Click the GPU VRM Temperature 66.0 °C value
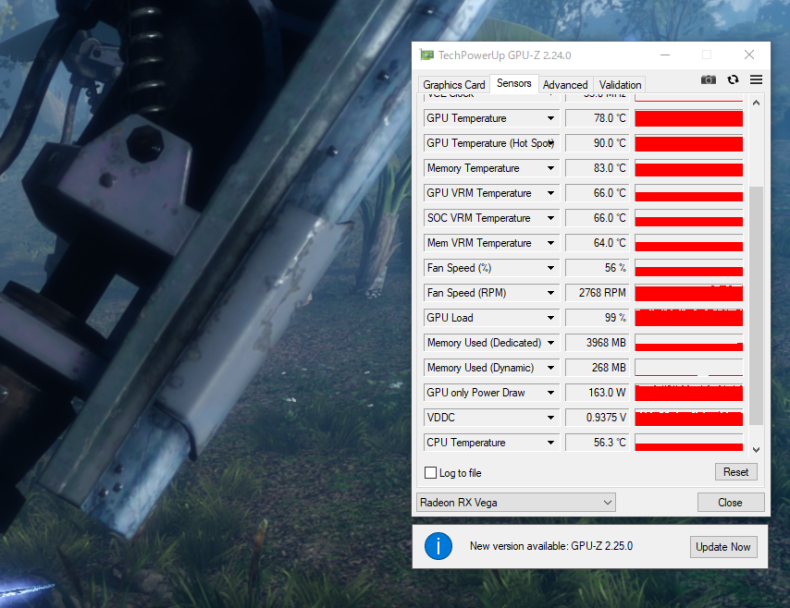790x608 pixels. [597, 193]
